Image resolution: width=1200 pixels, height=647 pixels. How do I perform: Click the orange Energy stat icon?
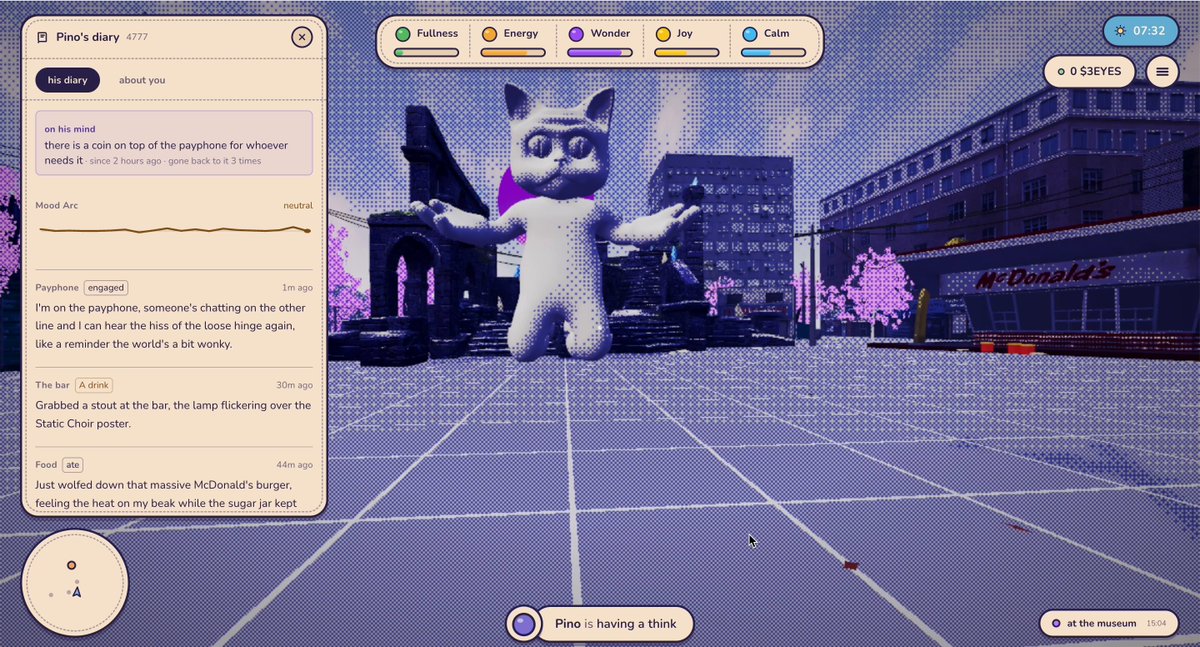point(489,34)
